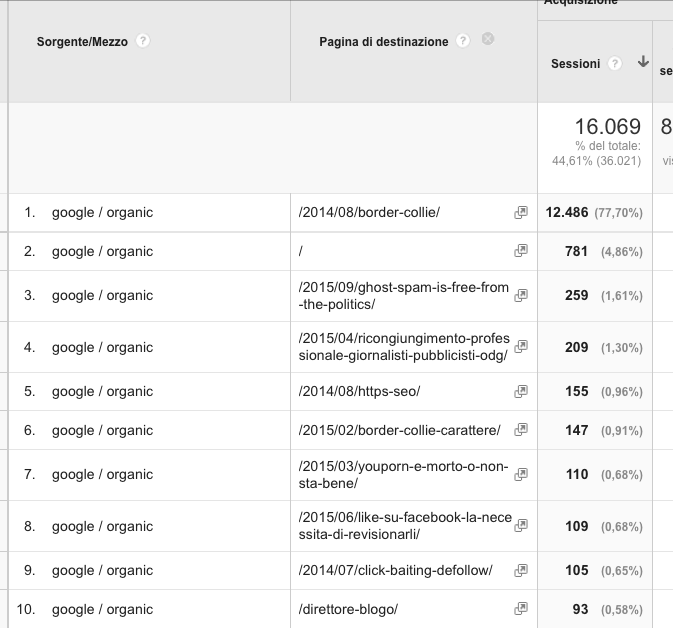Select /2014/07/click-baiting-defollow/ landing page
The image size is (673, 628).
395,570
